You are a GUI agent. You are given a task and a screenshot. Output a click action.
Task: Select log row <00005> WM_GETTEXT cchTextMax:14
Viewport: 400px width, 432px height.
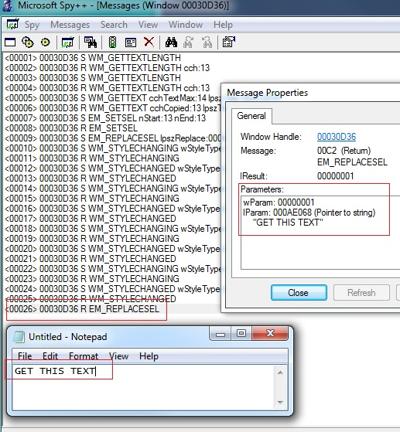[113, 98]
